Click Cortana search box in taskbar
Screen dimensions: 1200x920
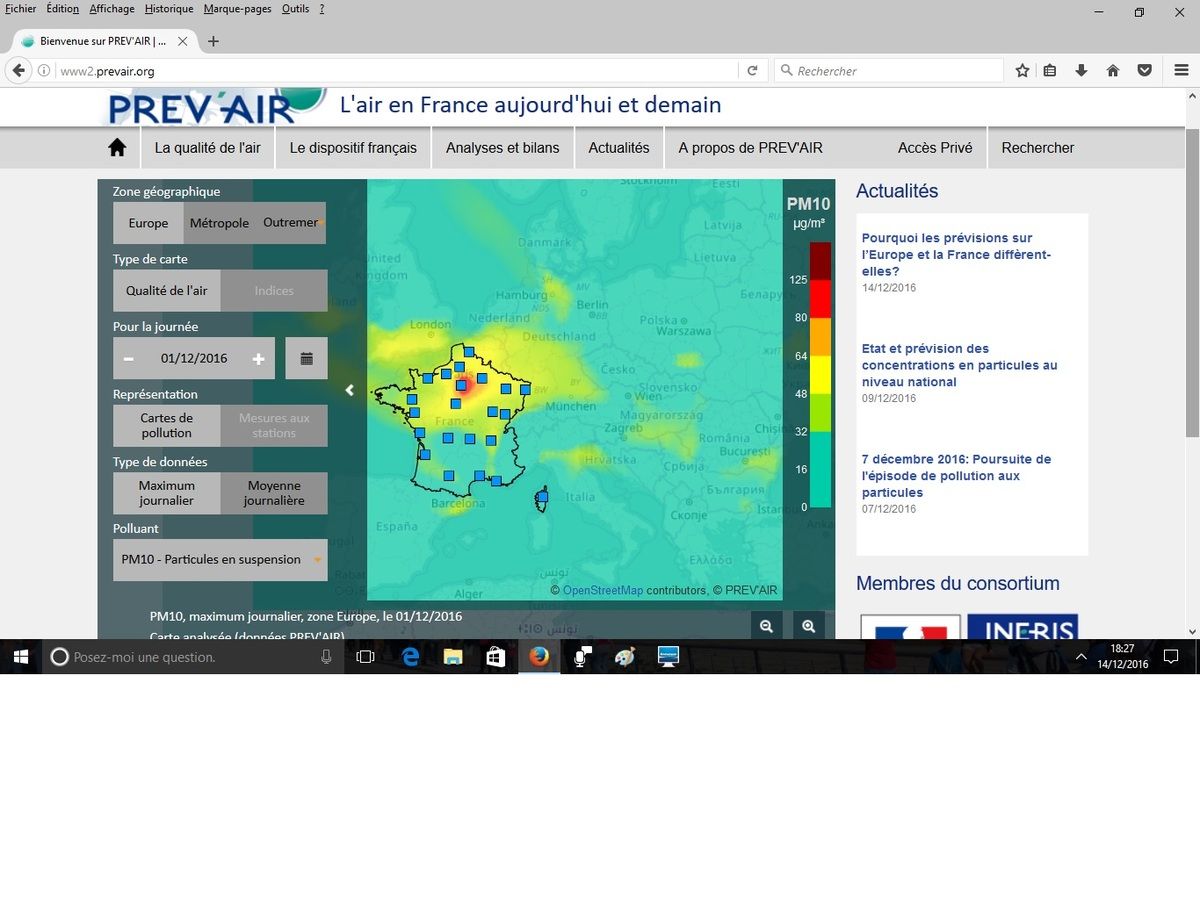[x=193, y=657]
